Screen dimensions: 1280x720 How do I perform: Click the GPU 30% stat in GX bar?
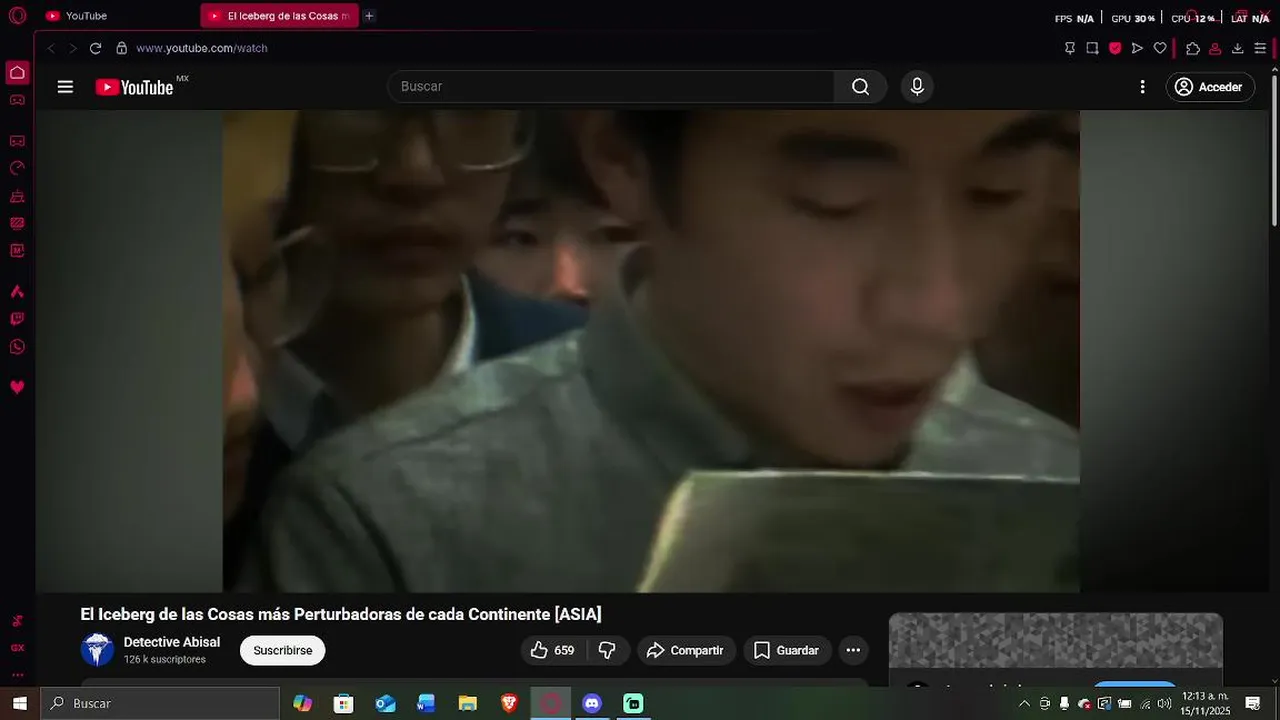[1133, 18]
